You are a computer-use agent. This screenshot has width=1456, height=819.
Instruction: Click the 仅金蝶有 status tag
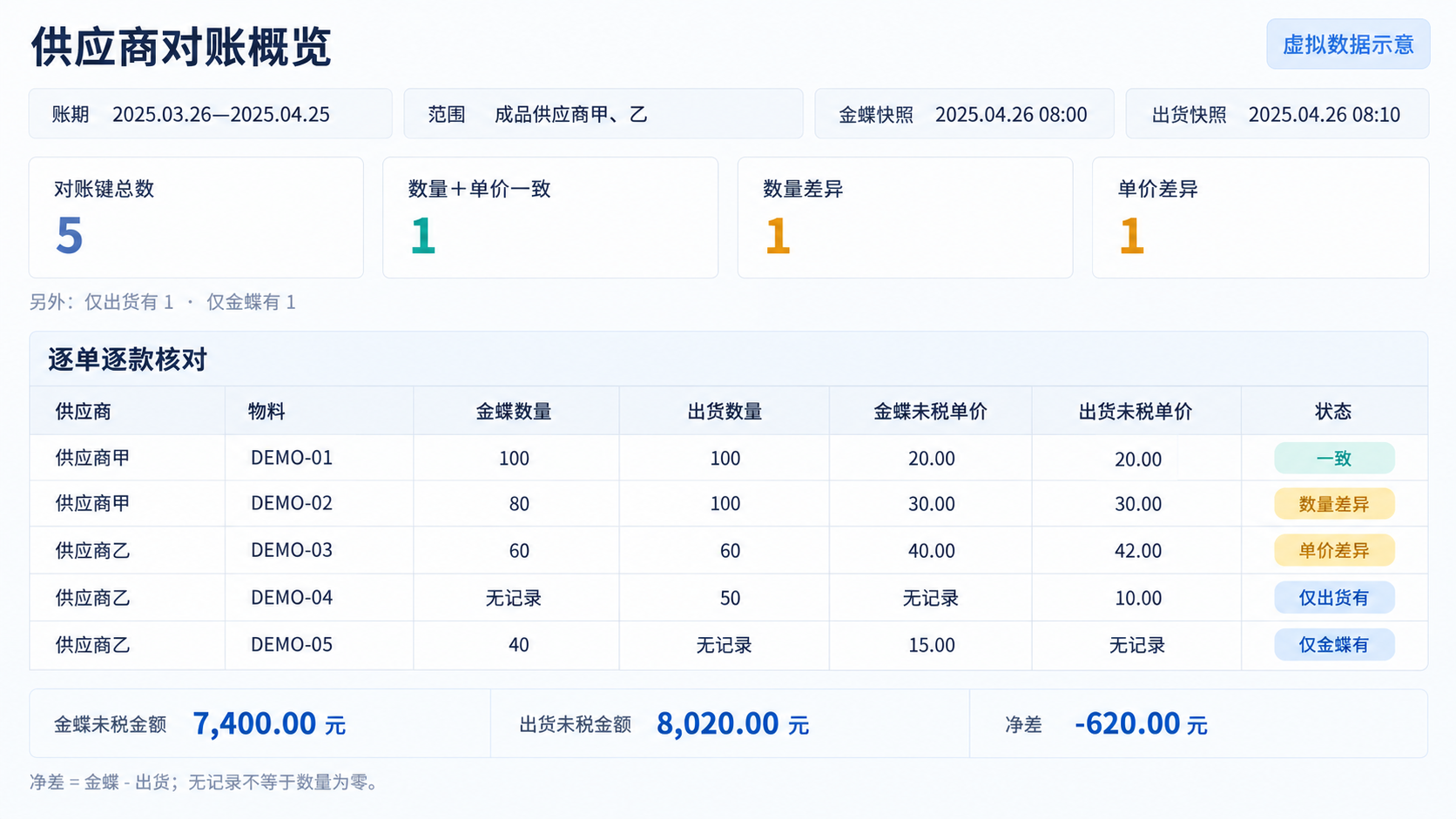click(x=1334, y=645)
